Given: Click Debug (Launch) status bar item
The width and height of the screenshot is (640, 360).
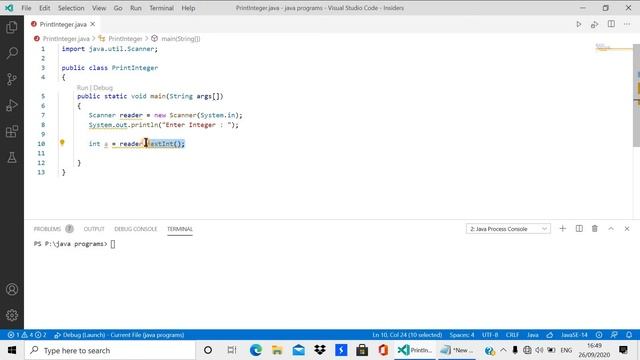Looking at the screenshot, I should tap(119, 335).
